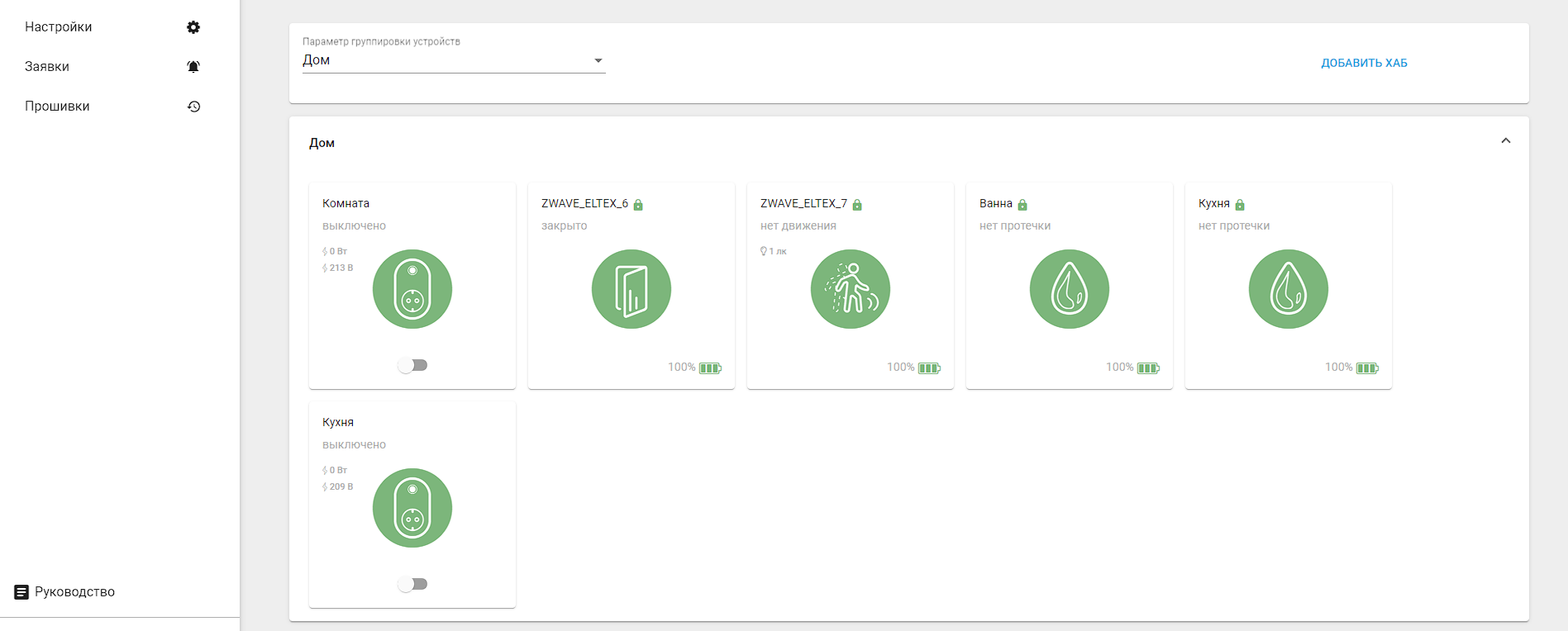Click the history clock icon beside Прошивки
1568x631 pixels.
coord(193,107)
